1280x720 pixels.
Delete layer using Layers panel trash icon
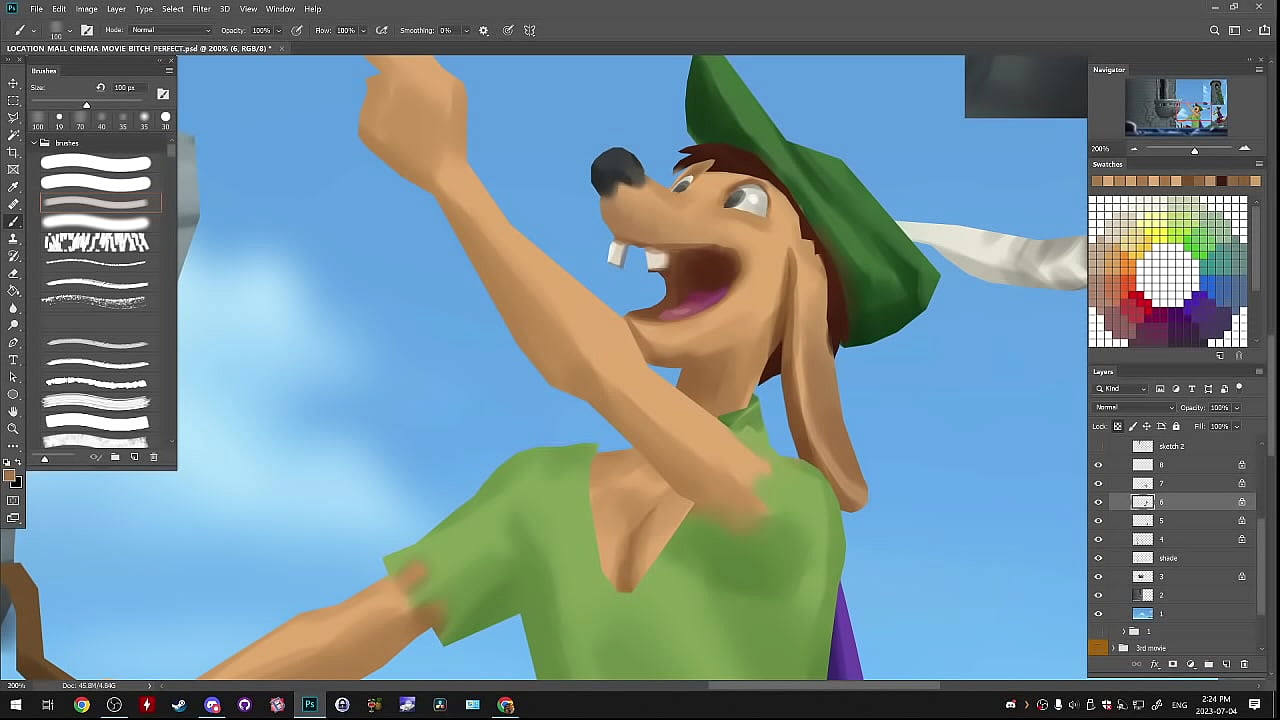pyautogui.click(x=1244, y=664)
